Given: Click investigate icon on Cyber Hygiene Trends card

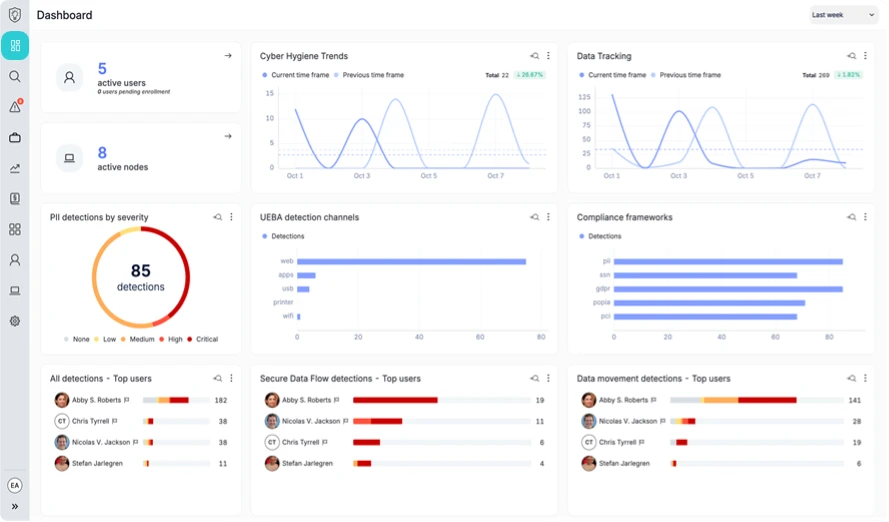Looking at the screenshot, I should click(534, 56).
